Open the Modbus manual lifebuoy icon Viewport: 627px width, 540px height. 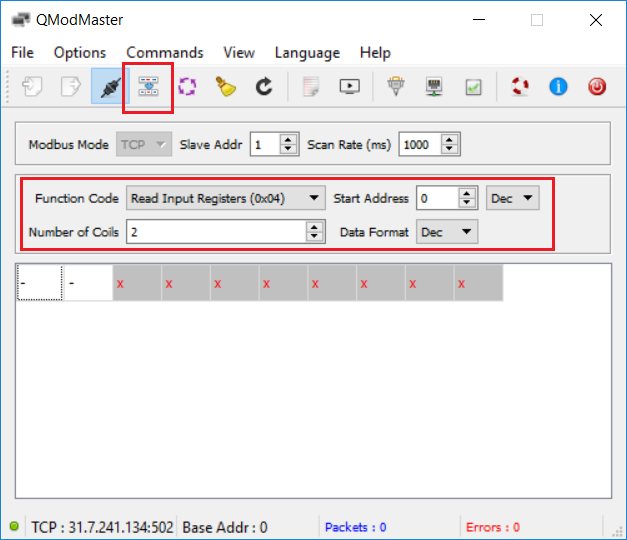(520, 86)
